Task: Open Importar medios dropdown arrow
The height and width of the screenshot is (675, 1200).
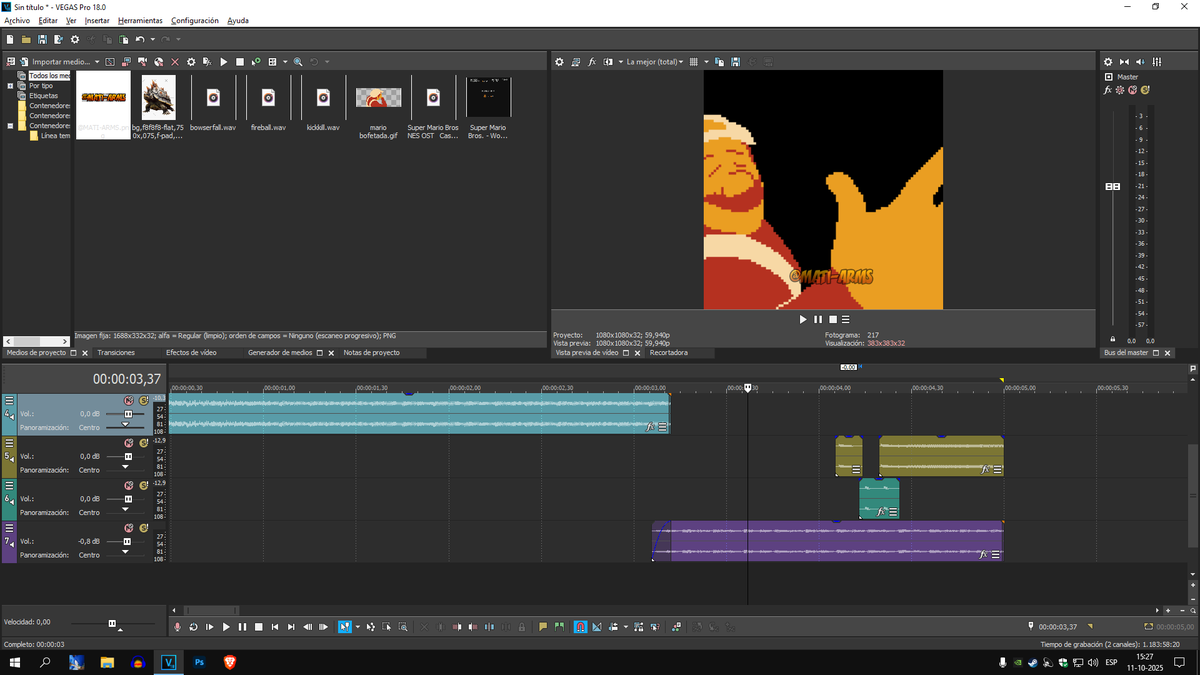Action: point(97,62)
